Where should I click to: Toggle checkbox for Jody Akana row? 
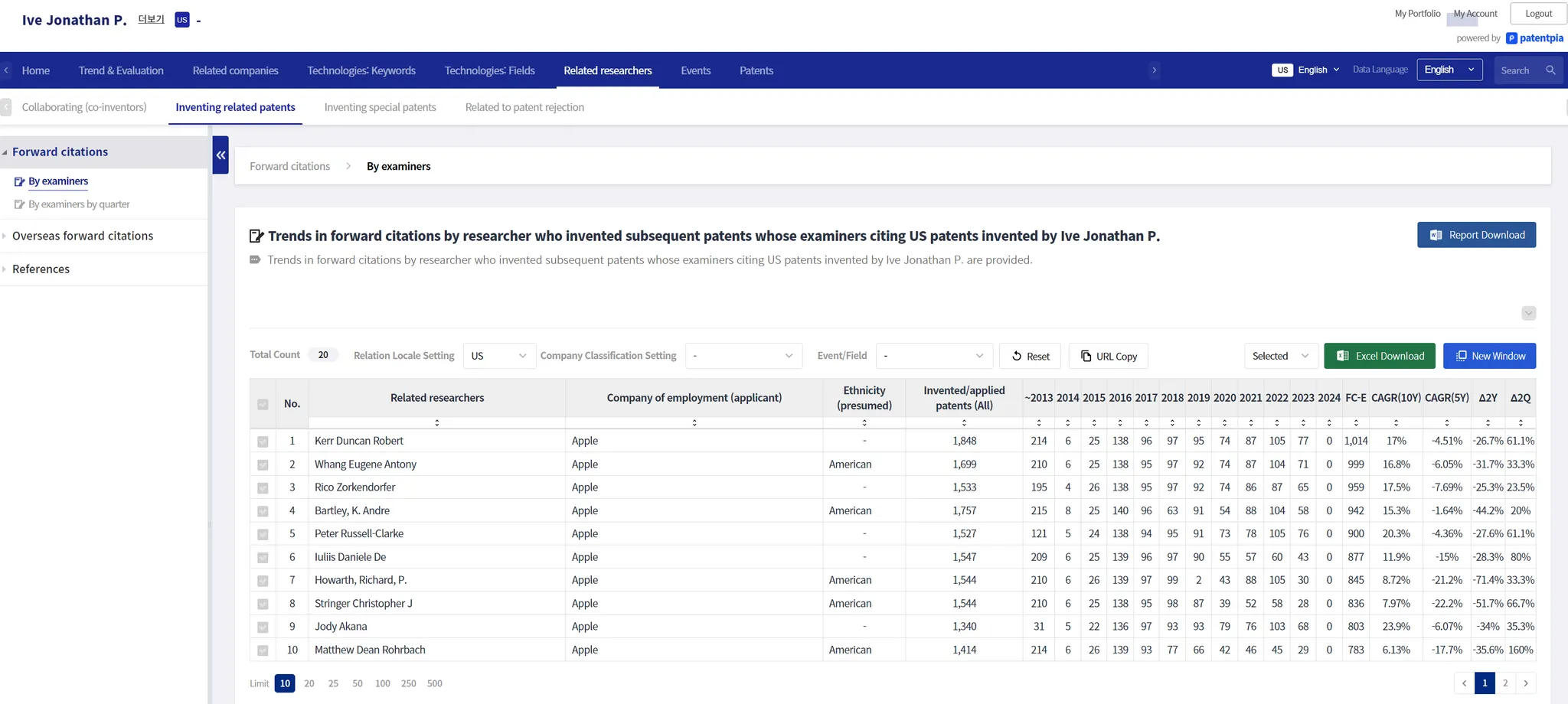[263, 627]
